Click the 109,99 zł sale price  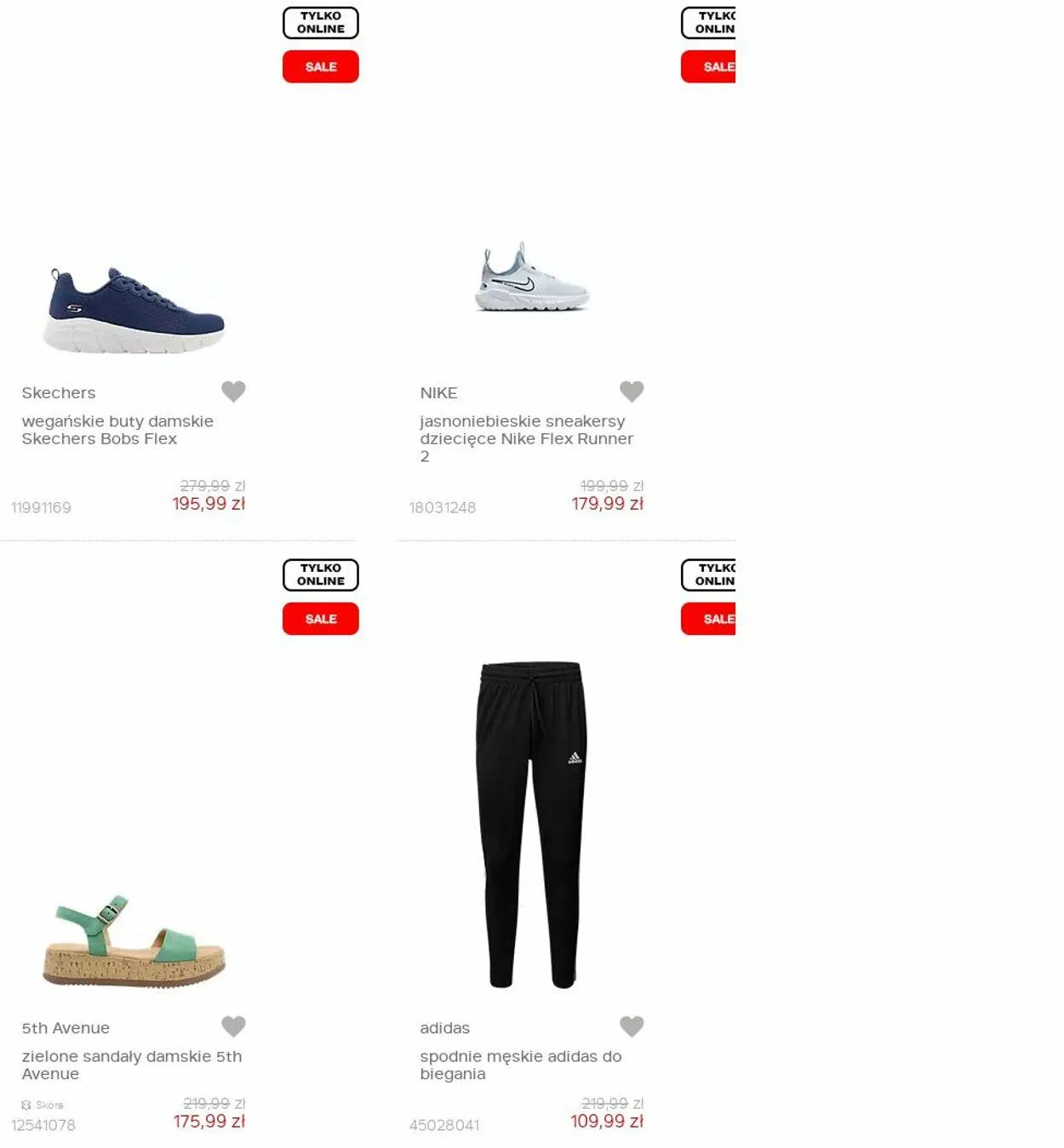click(x=607, y=1122)
